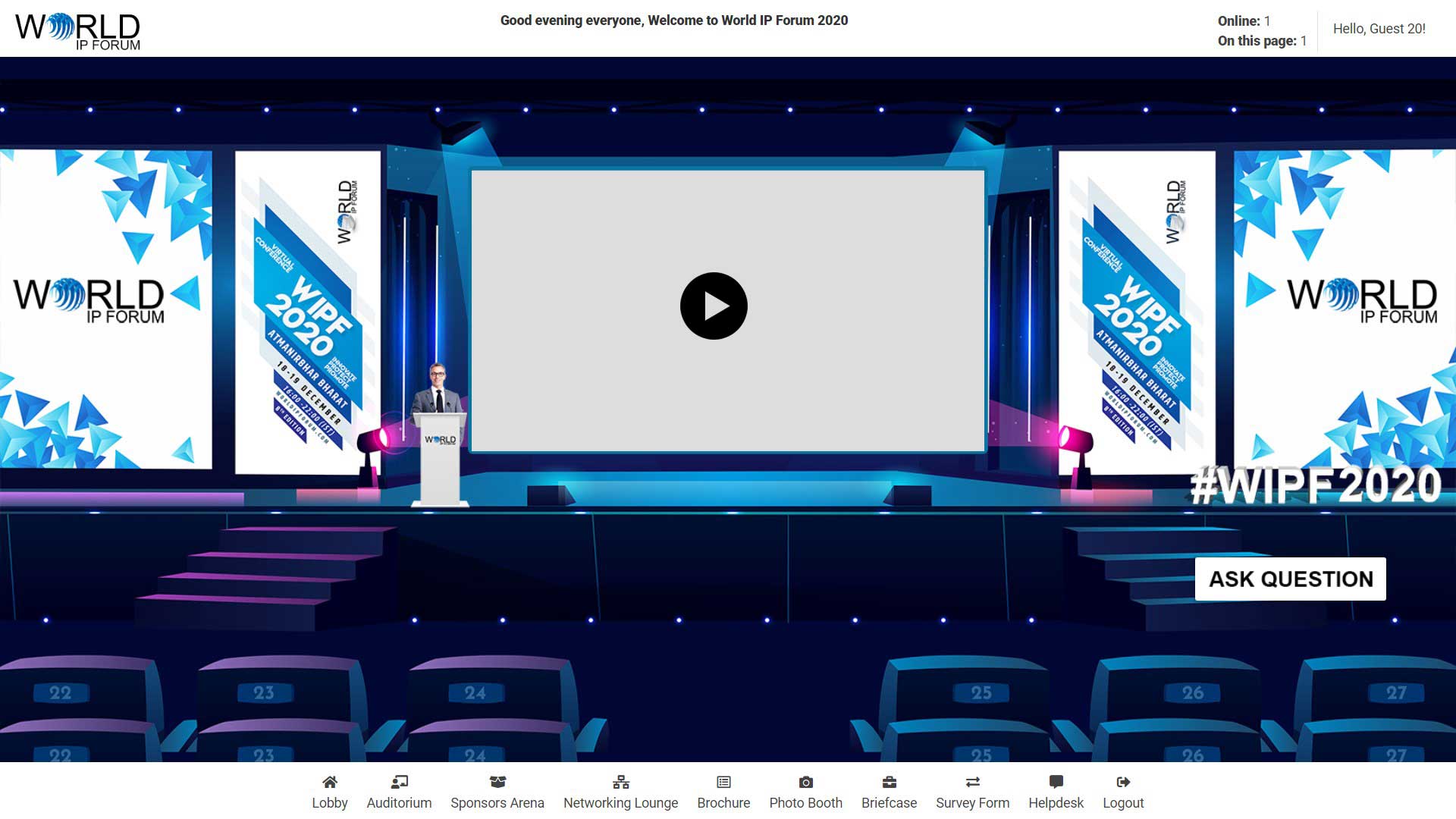Open Networking Lounge network icon

[620, 782]
